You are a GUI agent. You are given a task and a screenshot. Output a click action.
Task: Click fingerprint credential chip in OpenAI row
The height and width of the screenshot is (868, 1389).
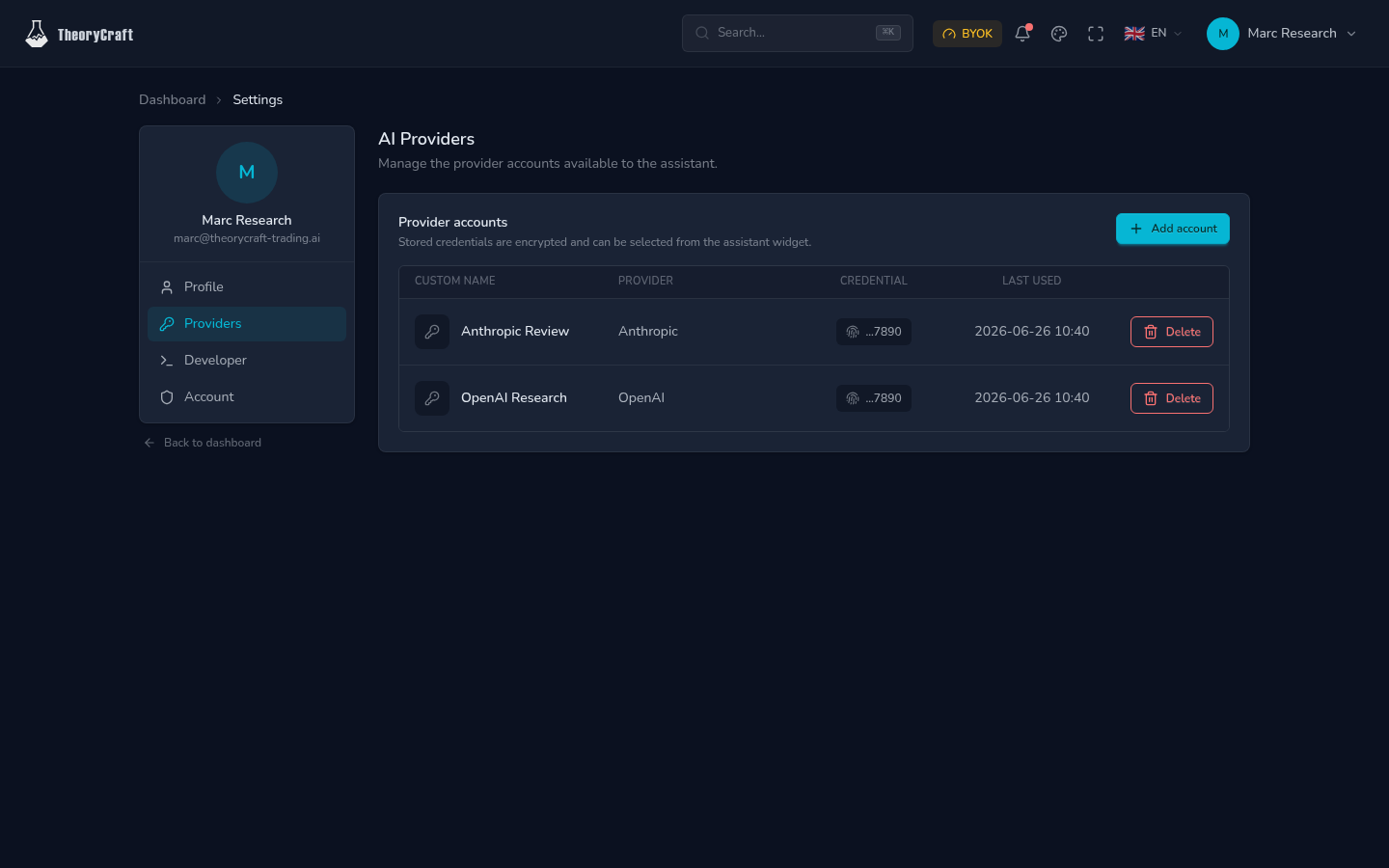tap(874, 398)
